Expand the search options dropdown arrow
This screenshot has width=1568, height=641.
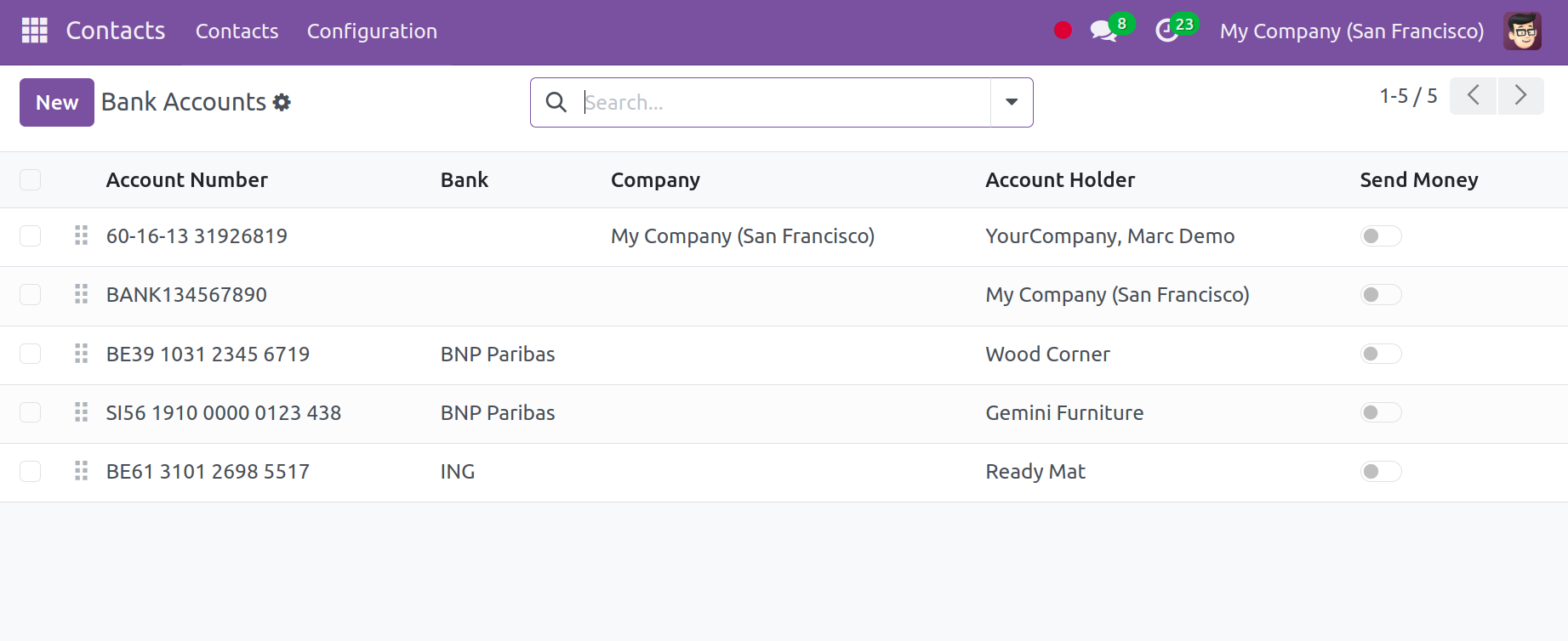[x=1012, y=103]
